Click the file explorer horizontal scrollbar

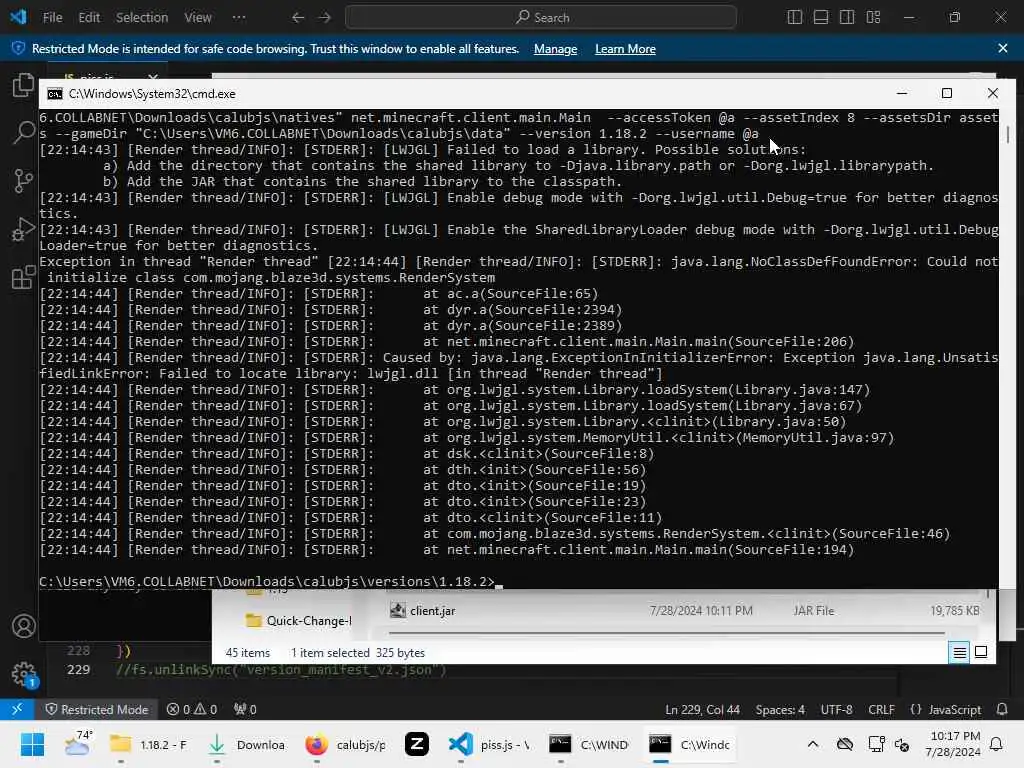pyautogui.click(x=666, y=633)
